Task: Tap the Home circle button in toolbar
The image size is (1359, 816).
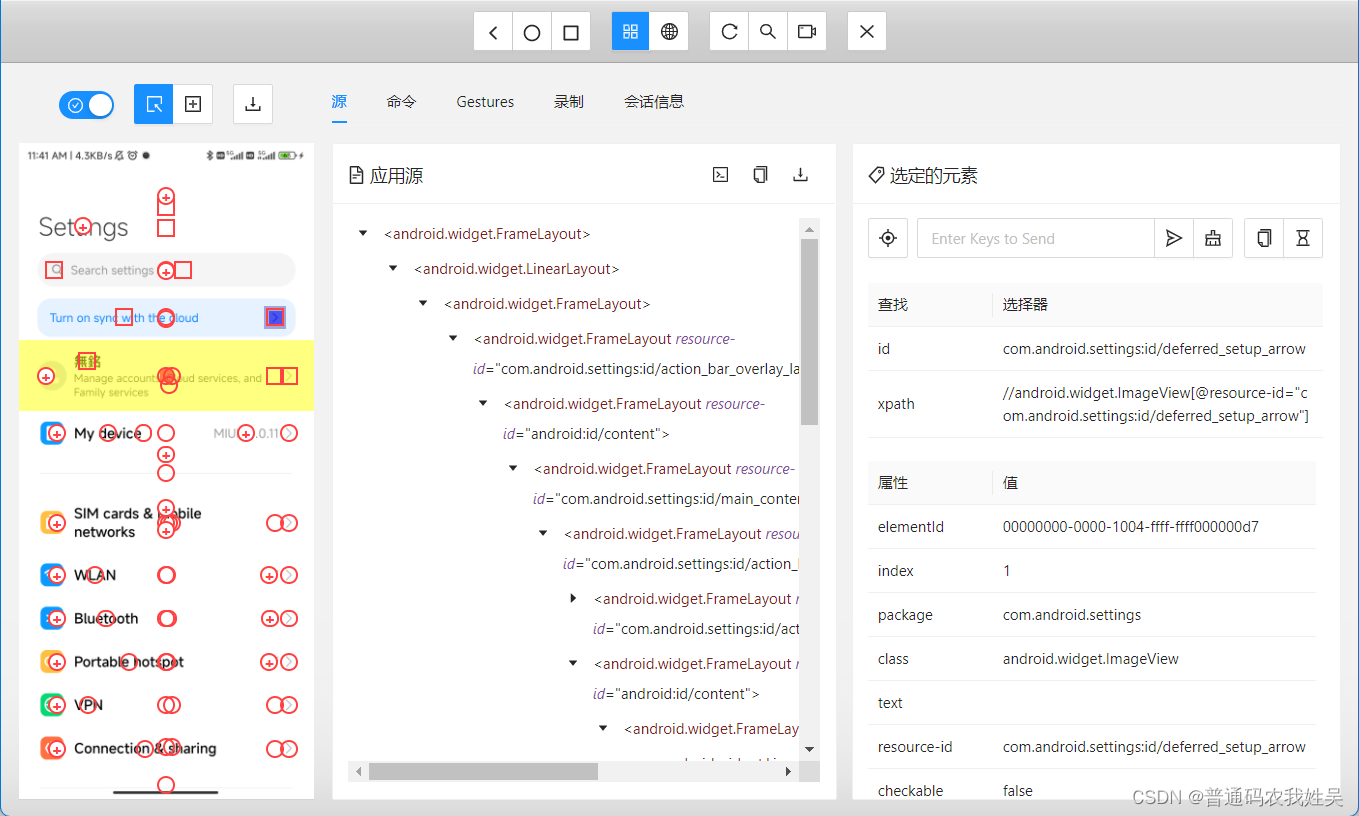Action: [532, 32]
